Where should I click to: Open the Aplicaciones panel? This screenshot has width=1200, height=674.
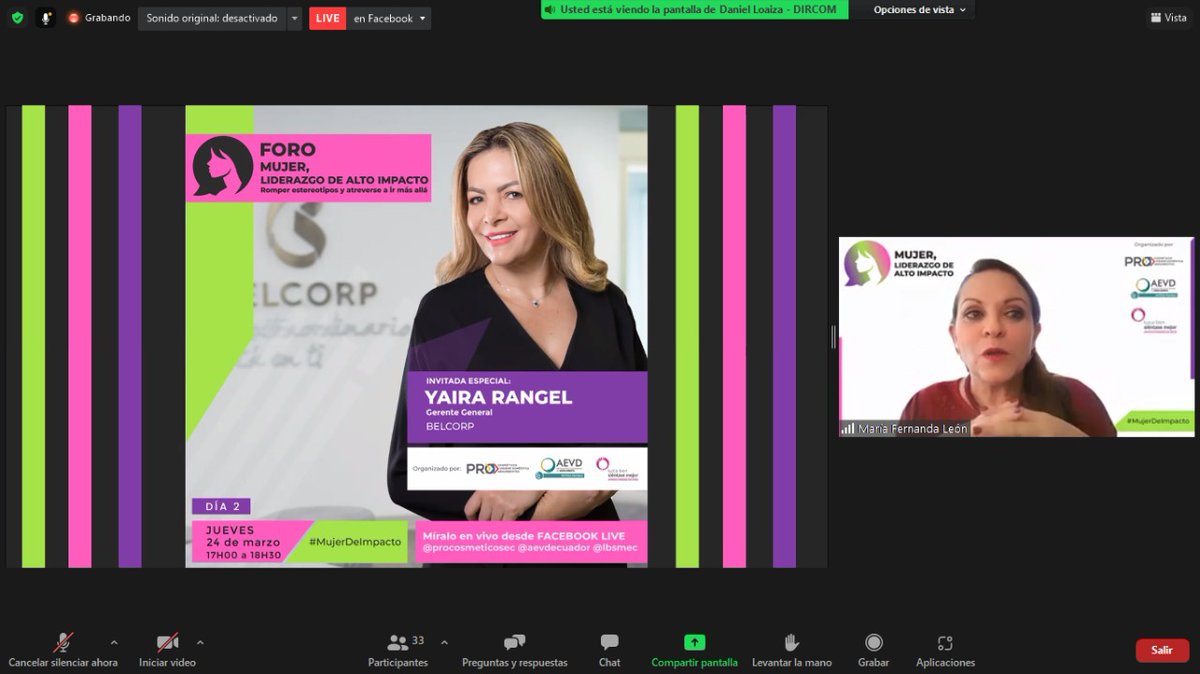(945, 650)
